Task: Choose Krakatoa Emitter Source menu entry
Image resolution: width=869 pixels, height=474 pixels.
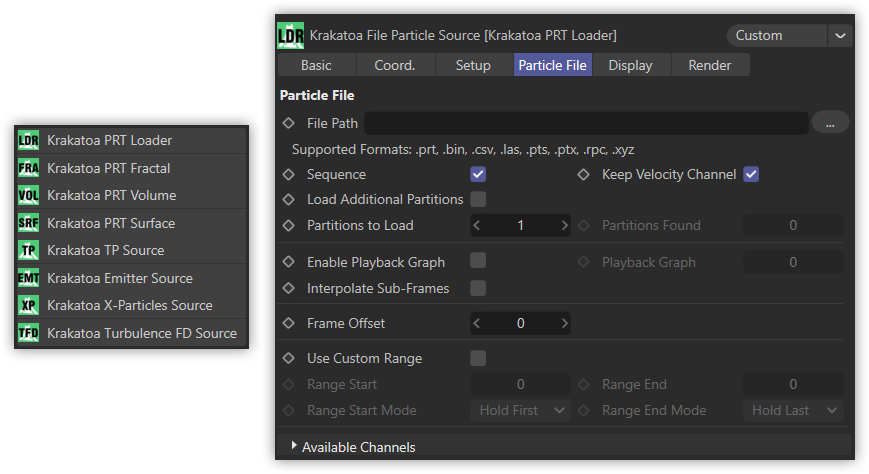Action: pos(132,278)
